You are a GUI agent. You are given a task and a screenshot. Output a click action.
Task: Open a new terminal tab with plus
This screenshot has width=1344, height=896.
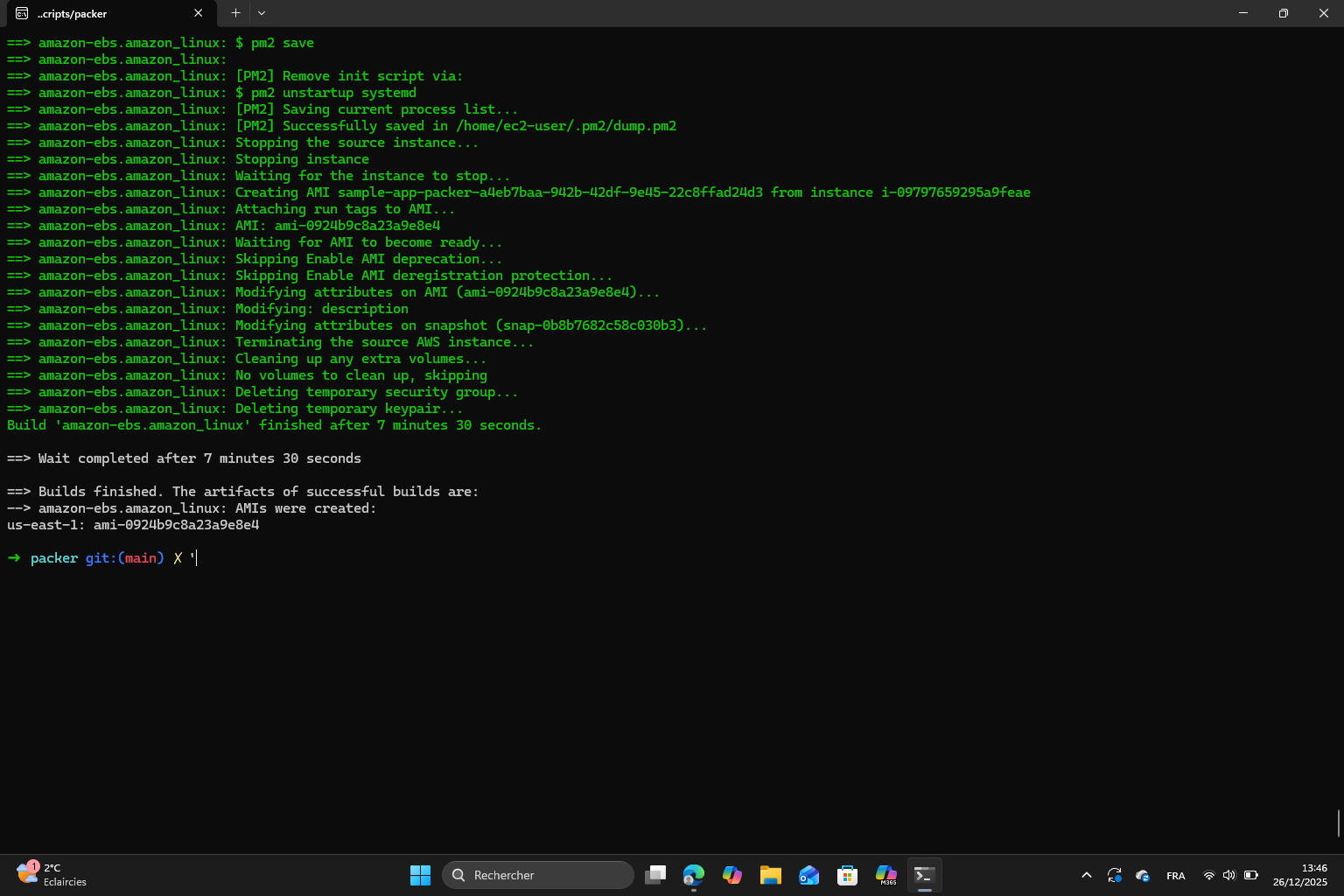click(235, 13)
